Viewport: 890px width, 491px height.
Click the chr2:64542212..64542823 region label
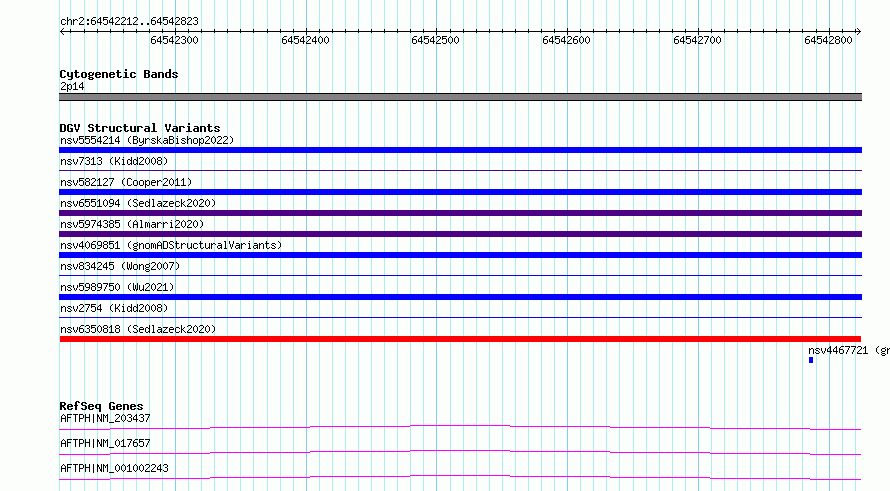click(x=129, y=21)
